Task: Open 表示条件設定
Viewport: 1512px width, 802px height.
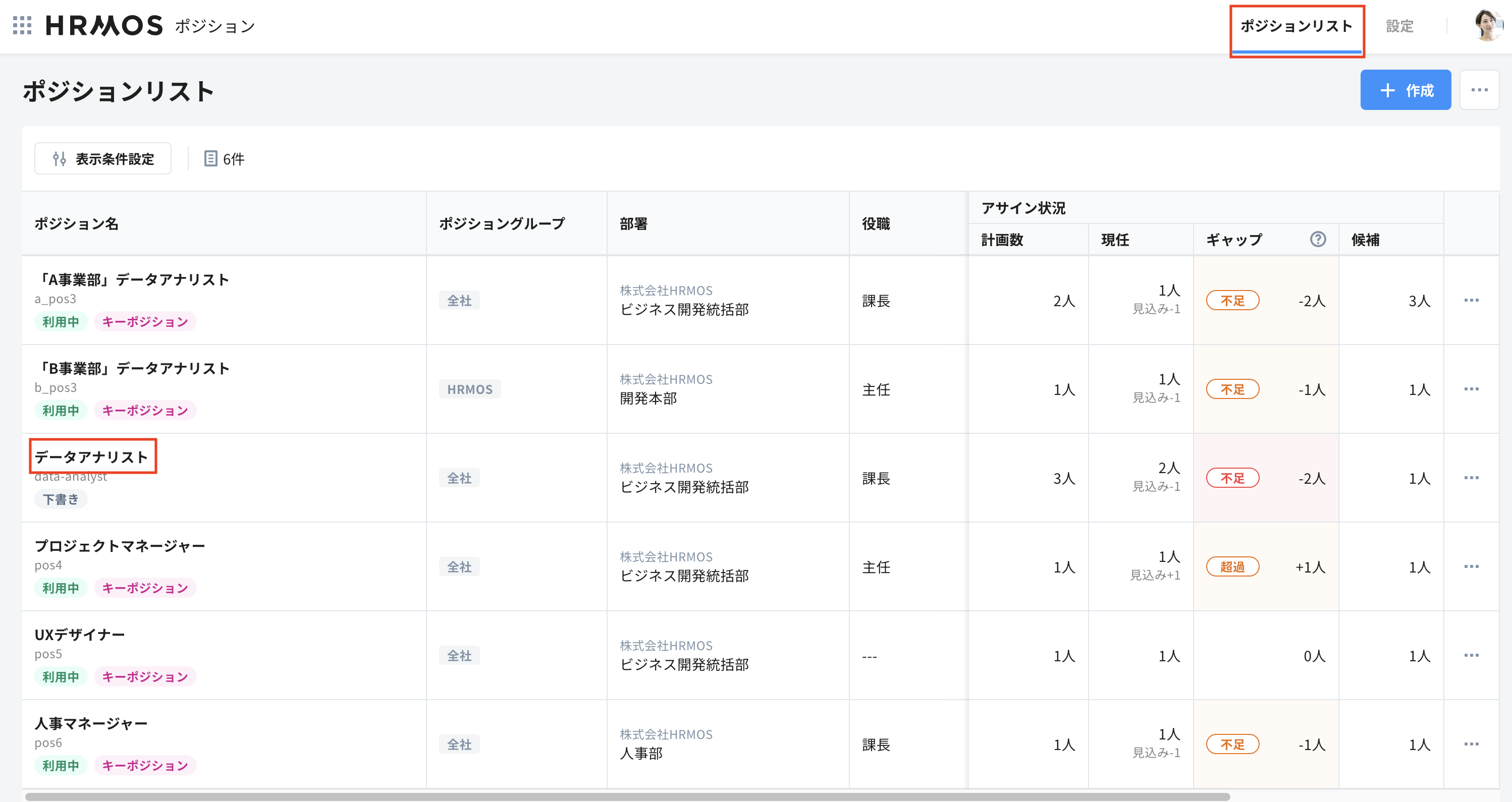Action: point(103,158)
